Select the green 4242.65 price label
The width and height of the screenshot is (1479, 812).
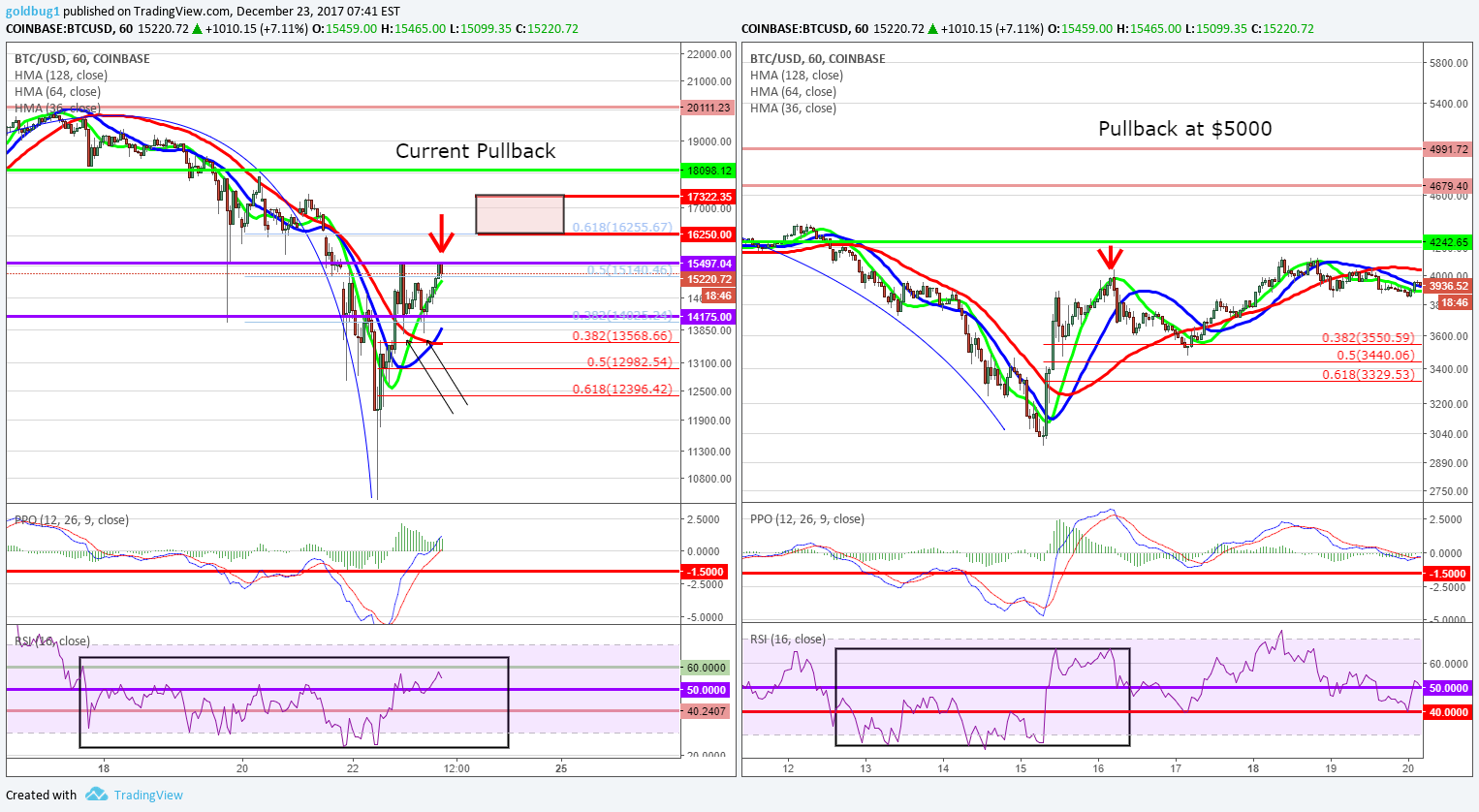[x=1448, y=242]
